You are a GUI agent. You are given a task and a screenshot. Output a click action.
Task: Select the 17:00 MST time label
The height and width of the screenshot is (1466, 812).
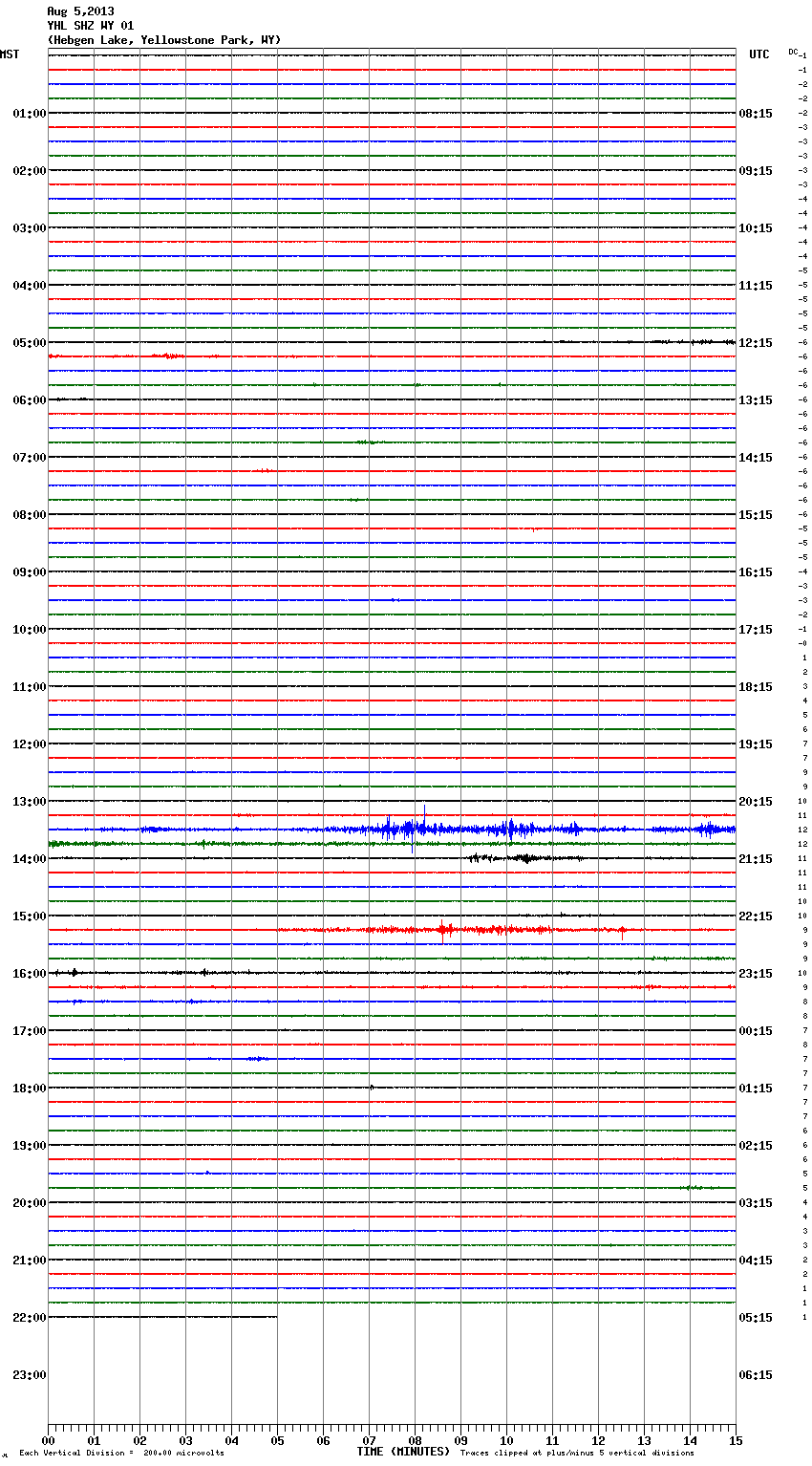[x=30, y=1031]
